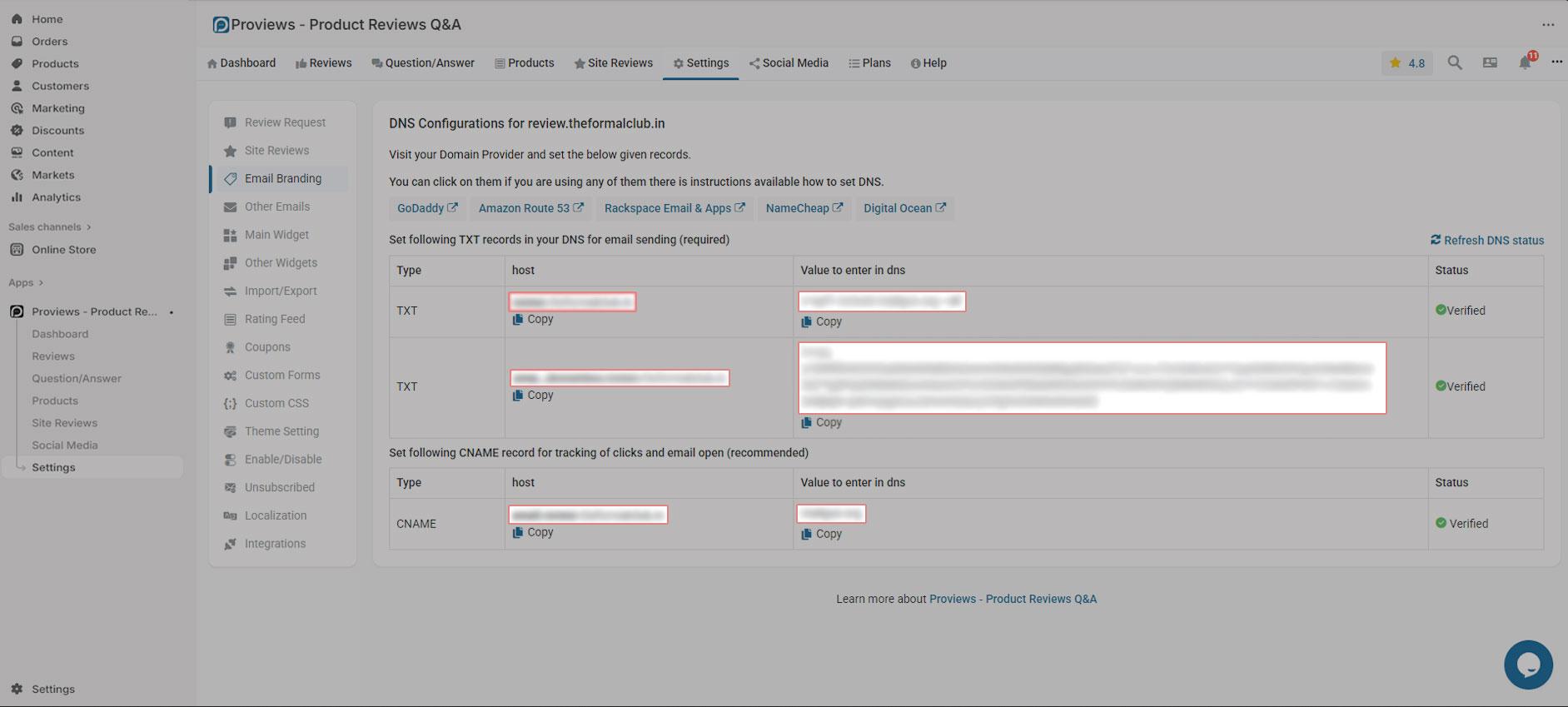Open Import/Export settings option
This screenshot has width=1568, height=707.
281,291
